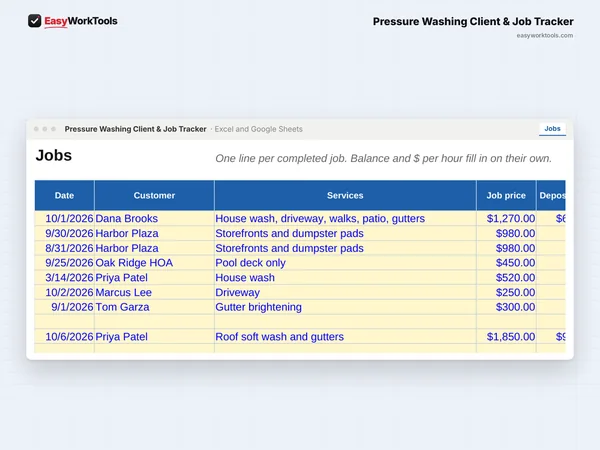Screen dimensions: 600x450
Task: Select Storefronts and dumpster pads in 9/30/2026 row
Action: point(345,233)
